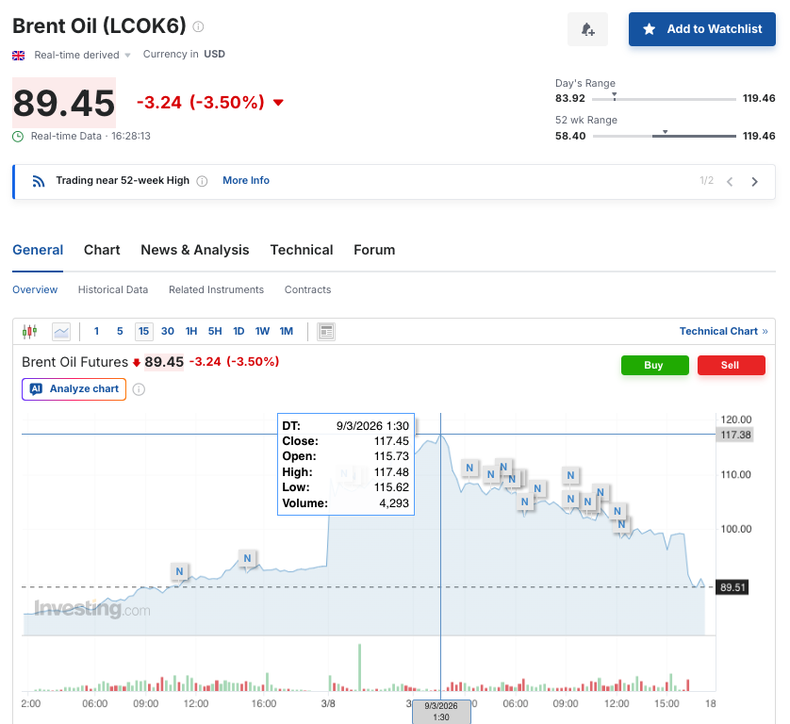Click the Brent Oil Futures chart title

tap(75, 362)
